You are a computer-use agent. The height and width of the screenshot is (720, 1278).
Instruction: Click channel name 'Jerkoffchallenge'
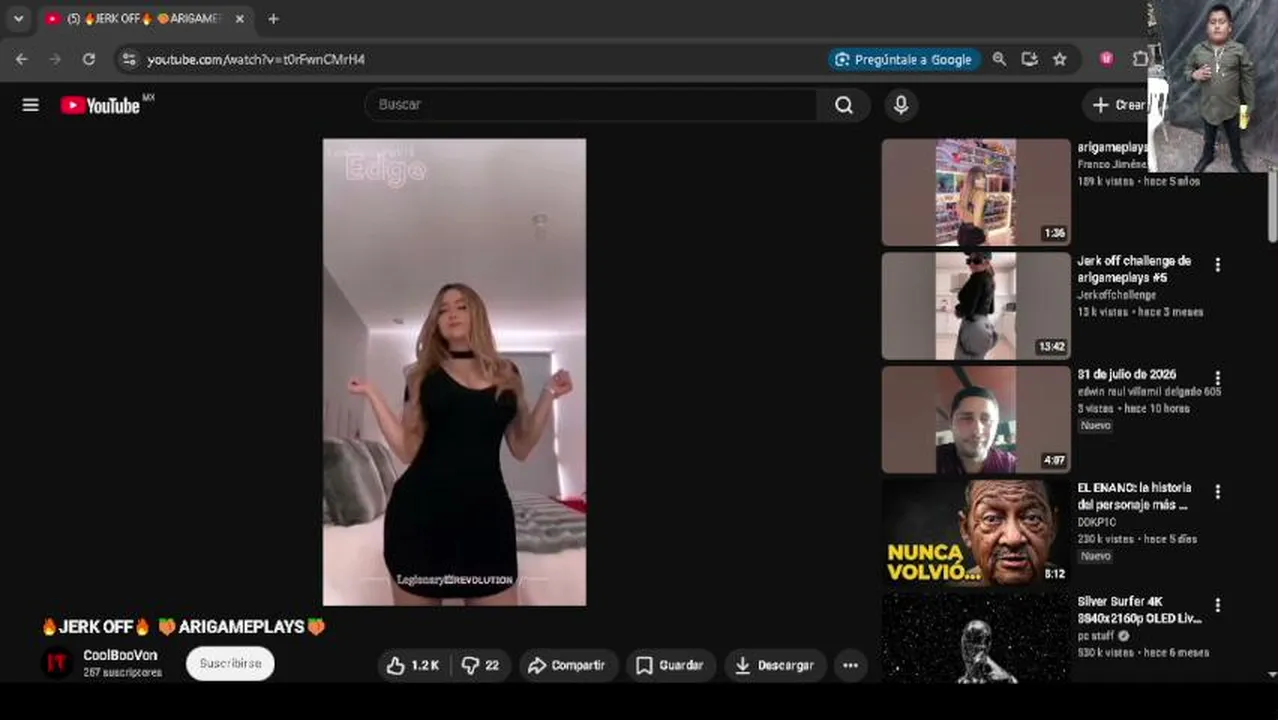(1116, 296)
